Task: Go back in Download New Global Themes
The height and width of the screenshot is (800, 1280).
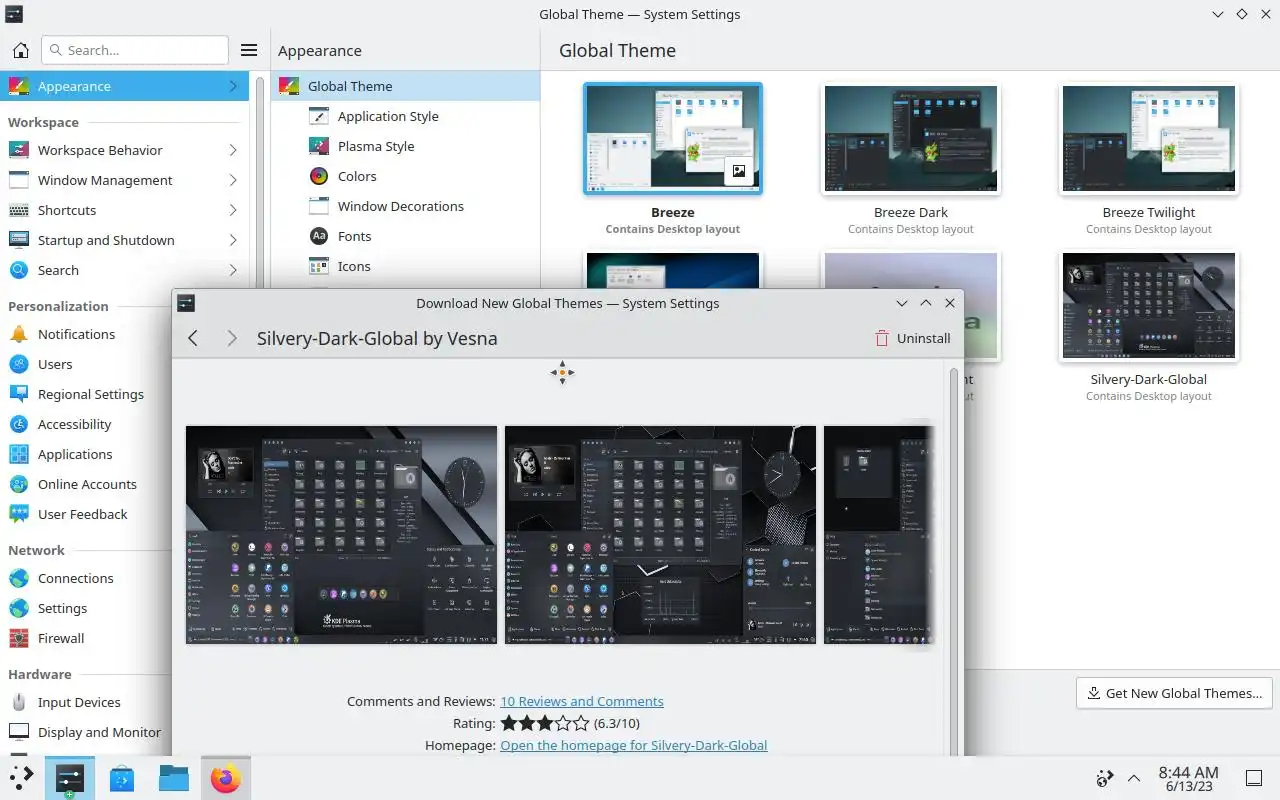Action: [x=193, y=338]
